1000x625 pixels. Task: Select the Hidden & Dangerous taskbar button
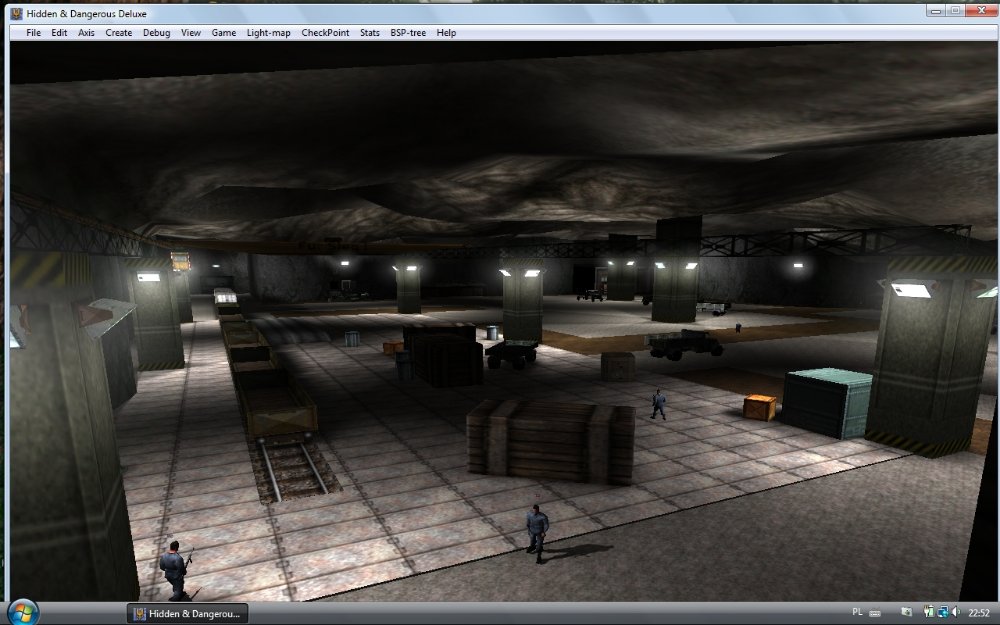(x=187, y=614)
